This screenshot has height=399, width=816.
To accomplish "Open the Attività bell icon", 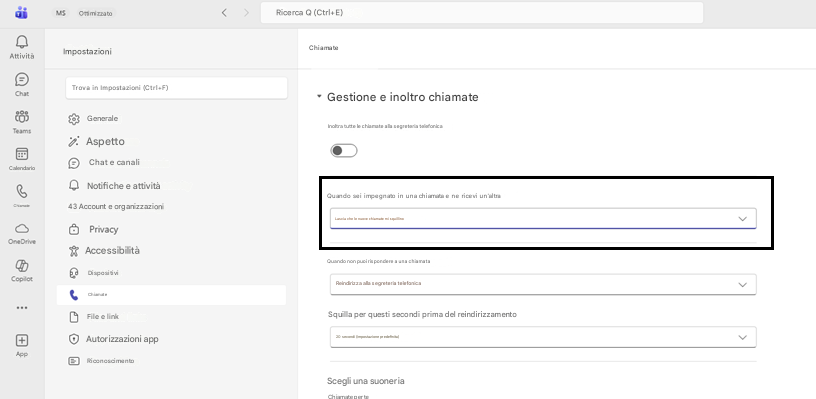I will pos(22,42).
